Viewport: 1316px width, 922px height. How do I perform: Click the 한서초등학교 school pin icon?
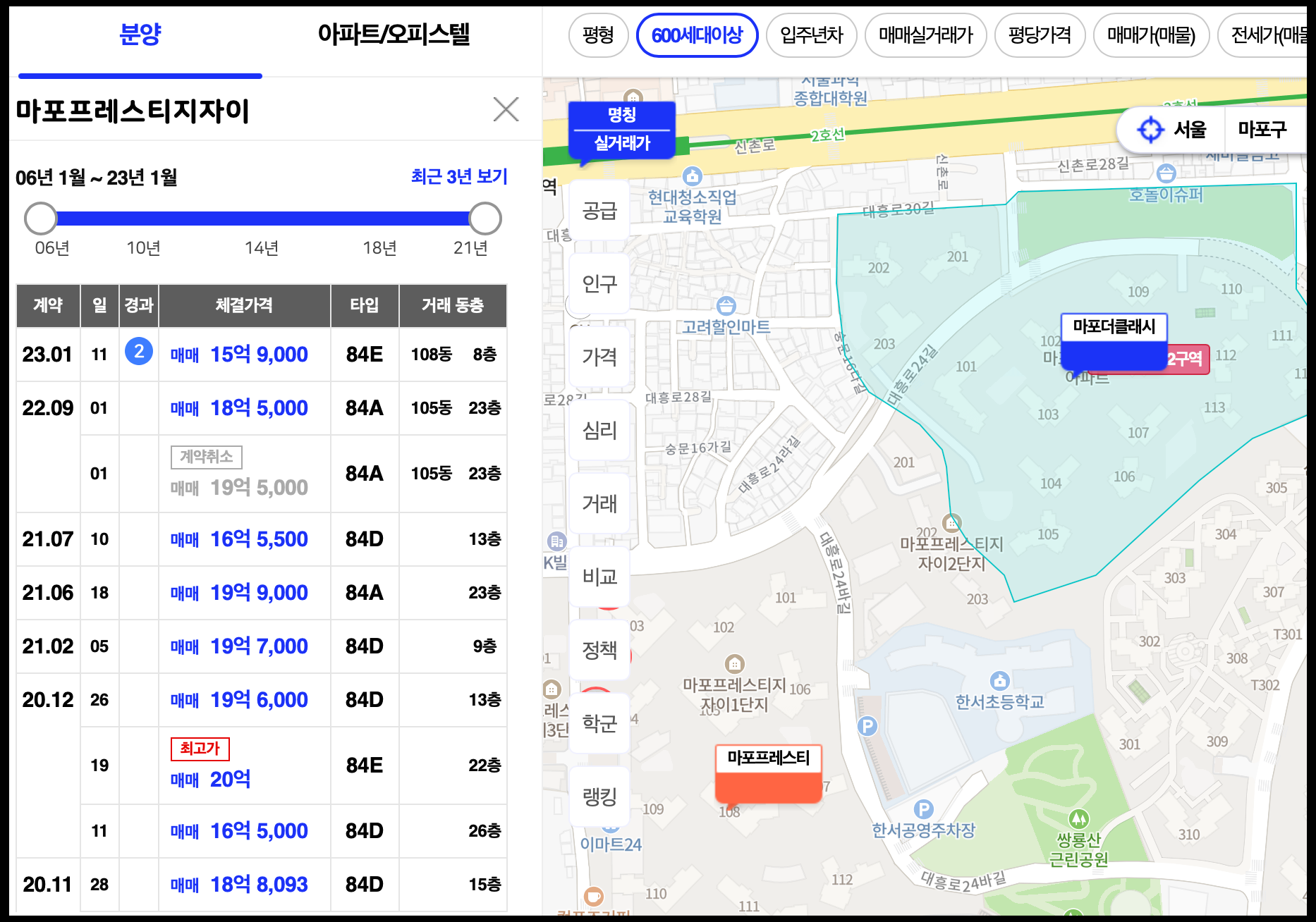1000,681
